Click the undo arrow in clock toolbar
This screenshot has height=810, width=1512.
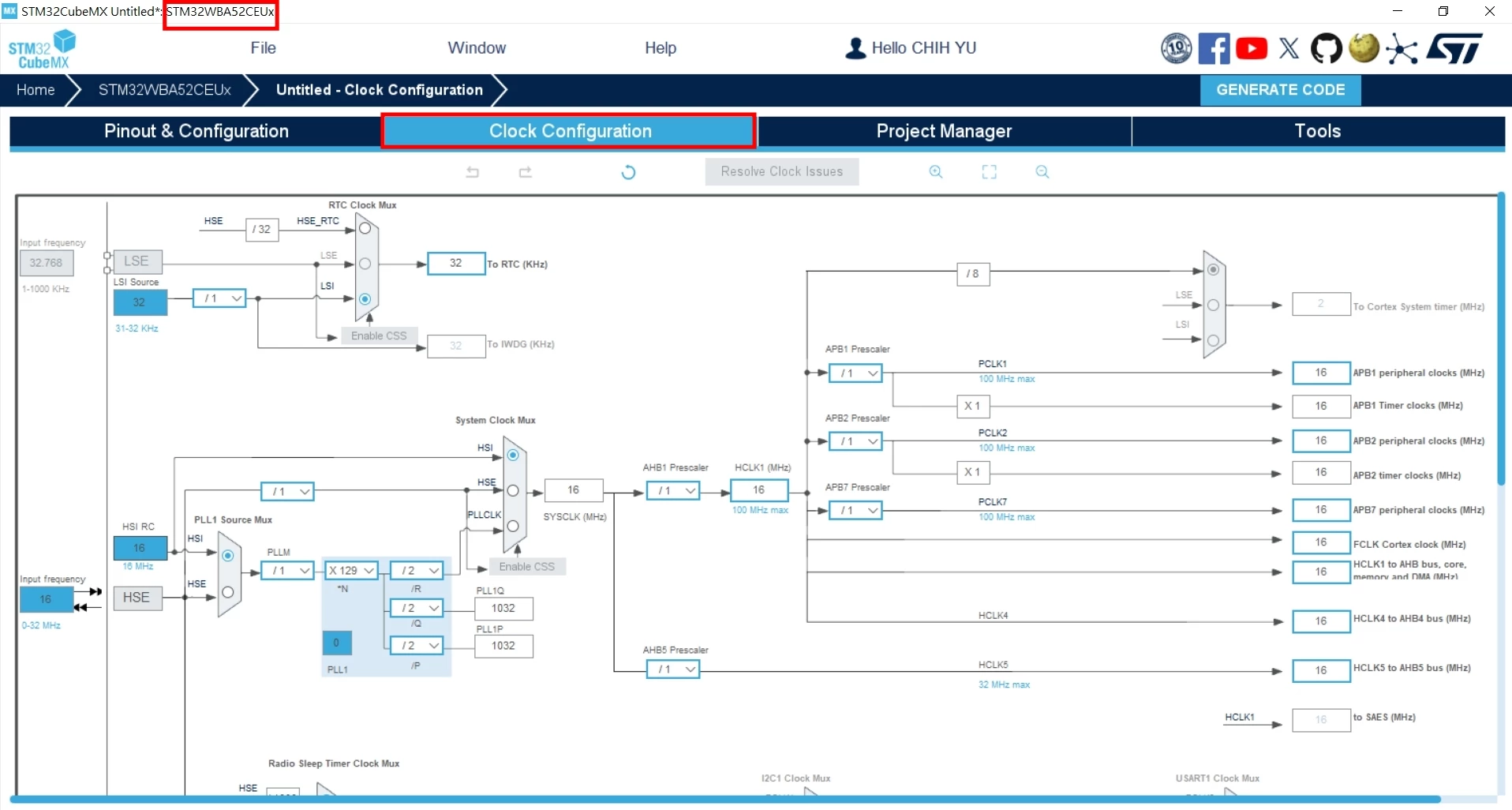473,172
